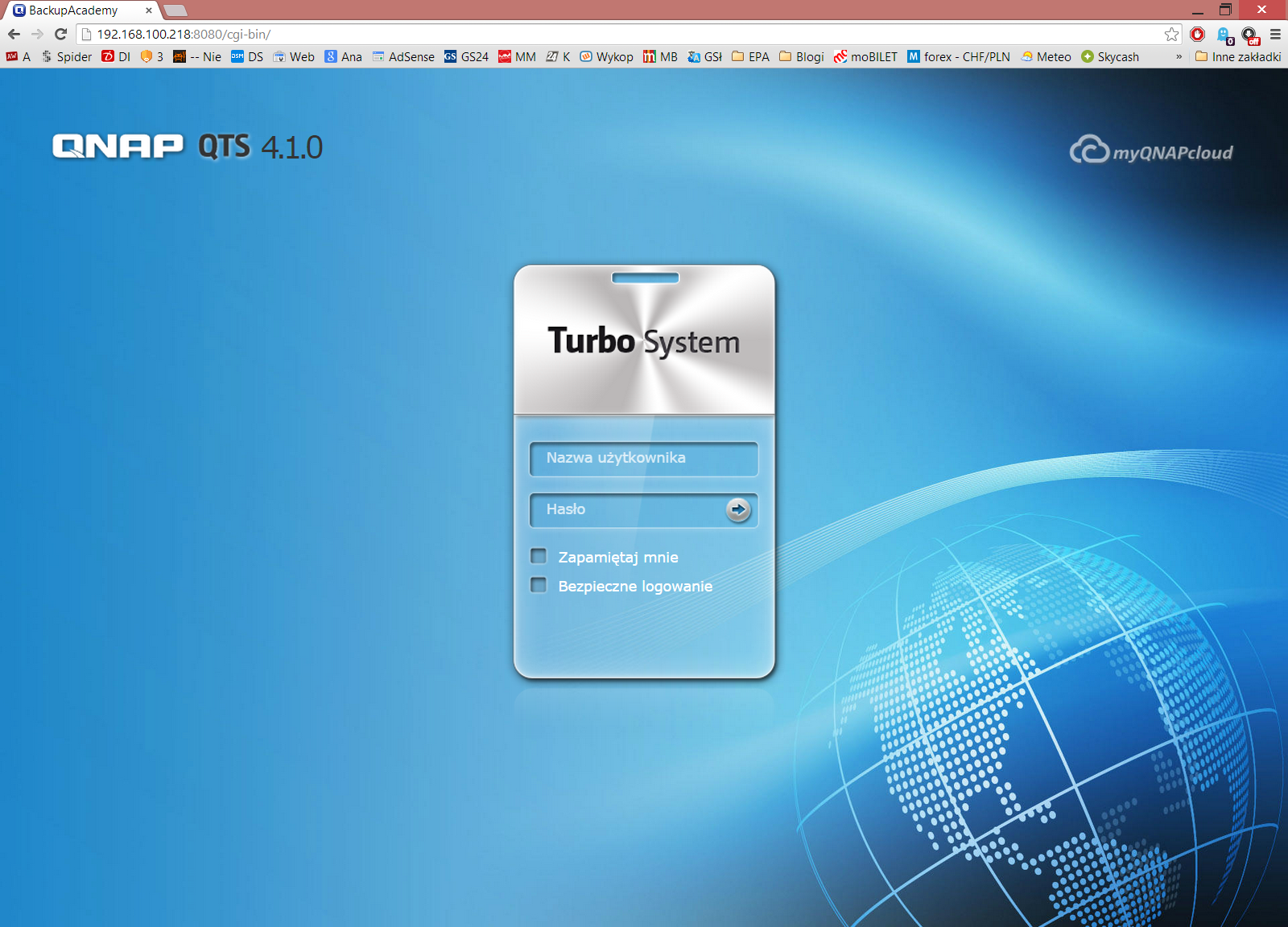This screenshot has width=1288, height=927.
Task: Enable the Bezpieczne logowanie checkbox
Action: [x=539, y=585]
